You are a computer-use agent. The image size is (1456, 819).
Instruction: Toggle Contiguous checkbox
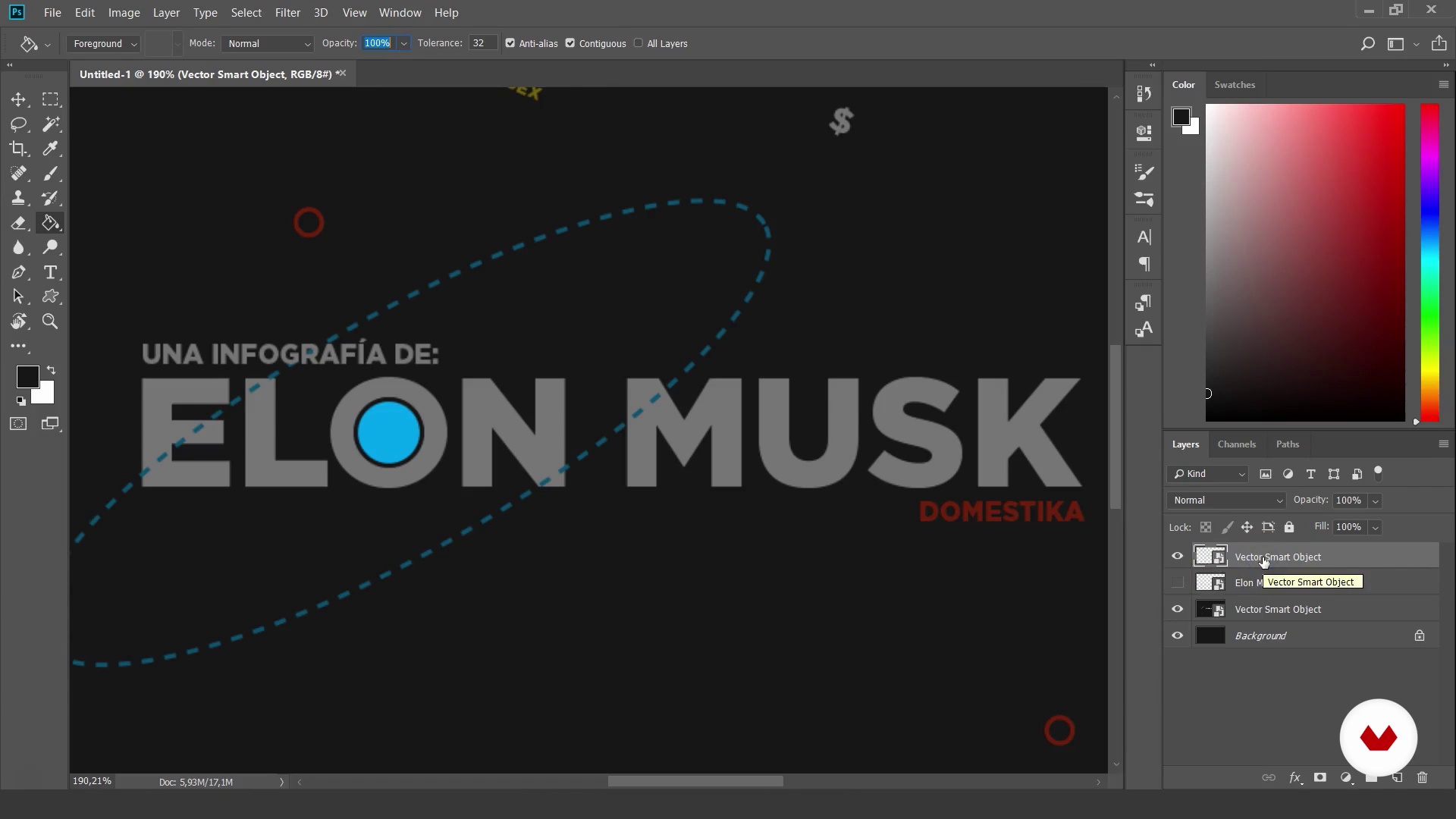click(570, 43)
